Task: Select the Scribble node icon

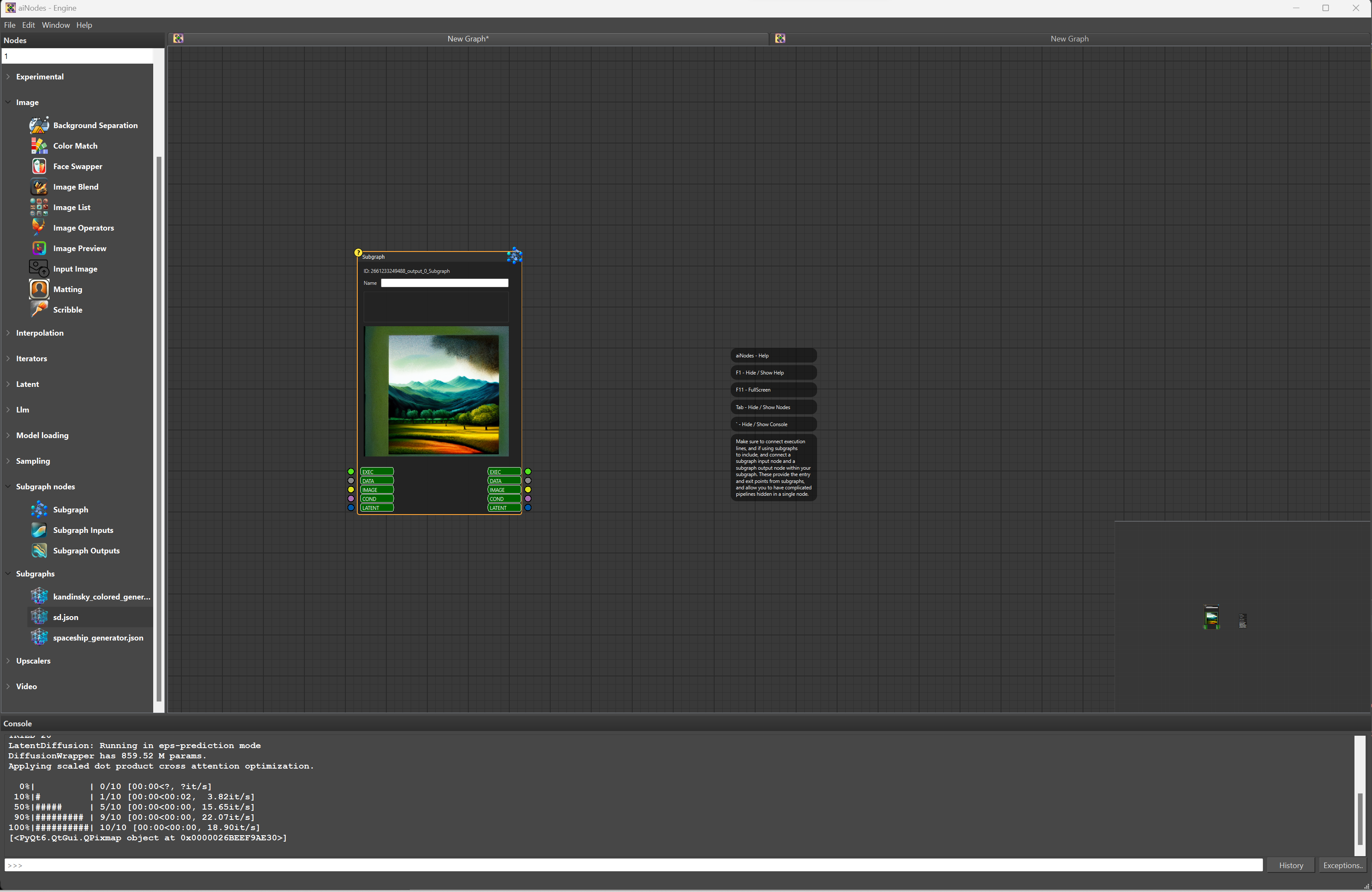Action: click(x=38, y=310)
